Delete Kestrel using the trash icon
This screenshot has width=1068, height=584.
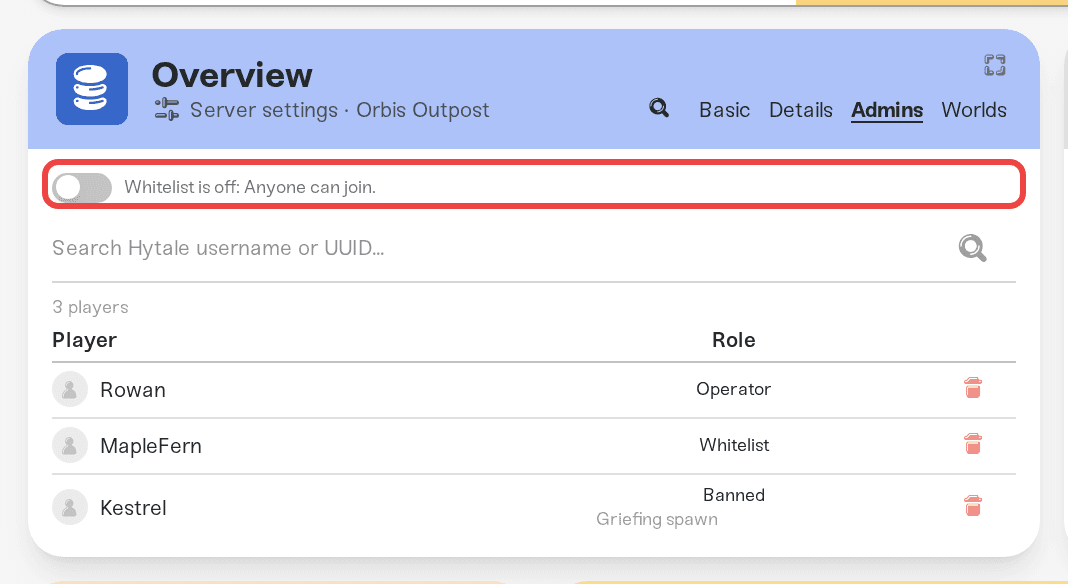(973, 506)
